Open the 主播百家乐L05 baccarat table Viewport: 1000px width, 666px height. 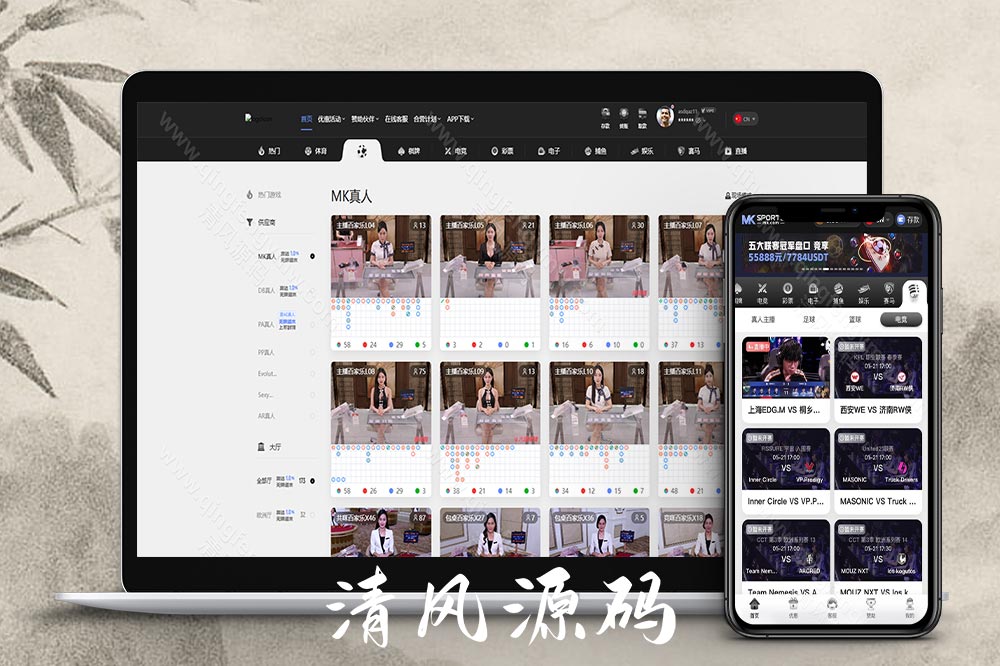(x=490, y=283)
